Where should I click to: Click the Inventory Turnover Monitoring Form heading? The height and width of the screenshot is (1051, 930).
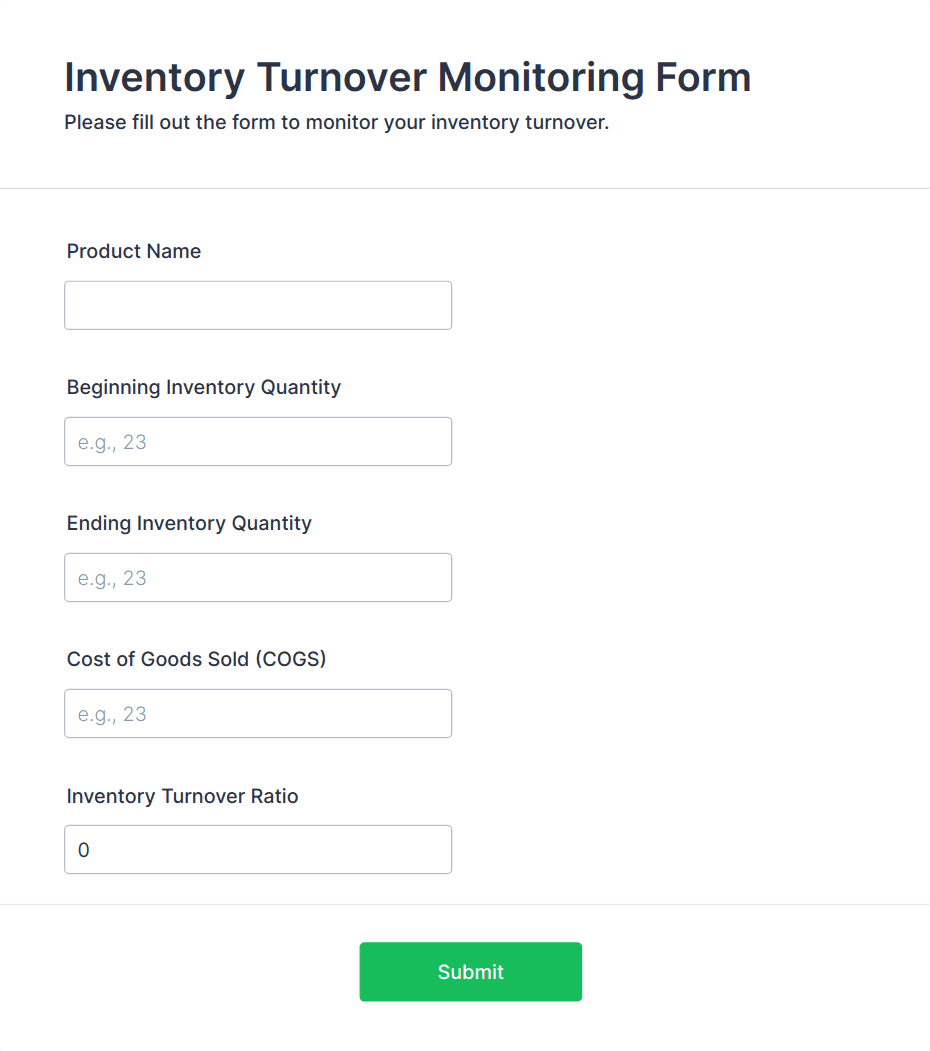(x=407, y=77)
